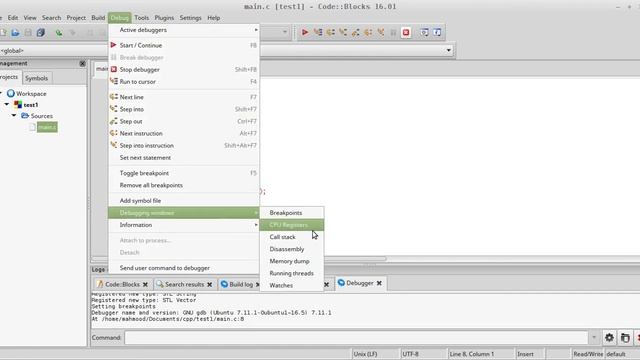Choose Toggle breakpoint menu entry

[x=184, y=173]
